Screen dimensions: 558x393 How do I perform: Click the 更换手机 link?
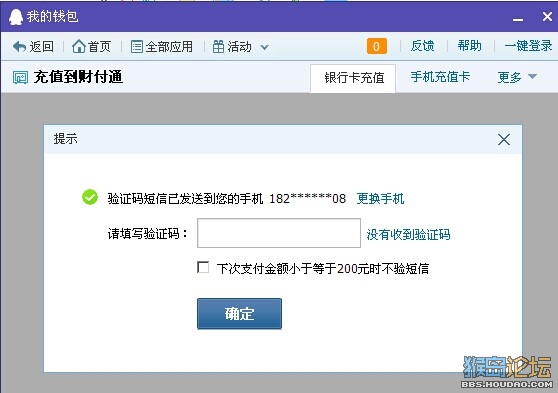[380, 199]
